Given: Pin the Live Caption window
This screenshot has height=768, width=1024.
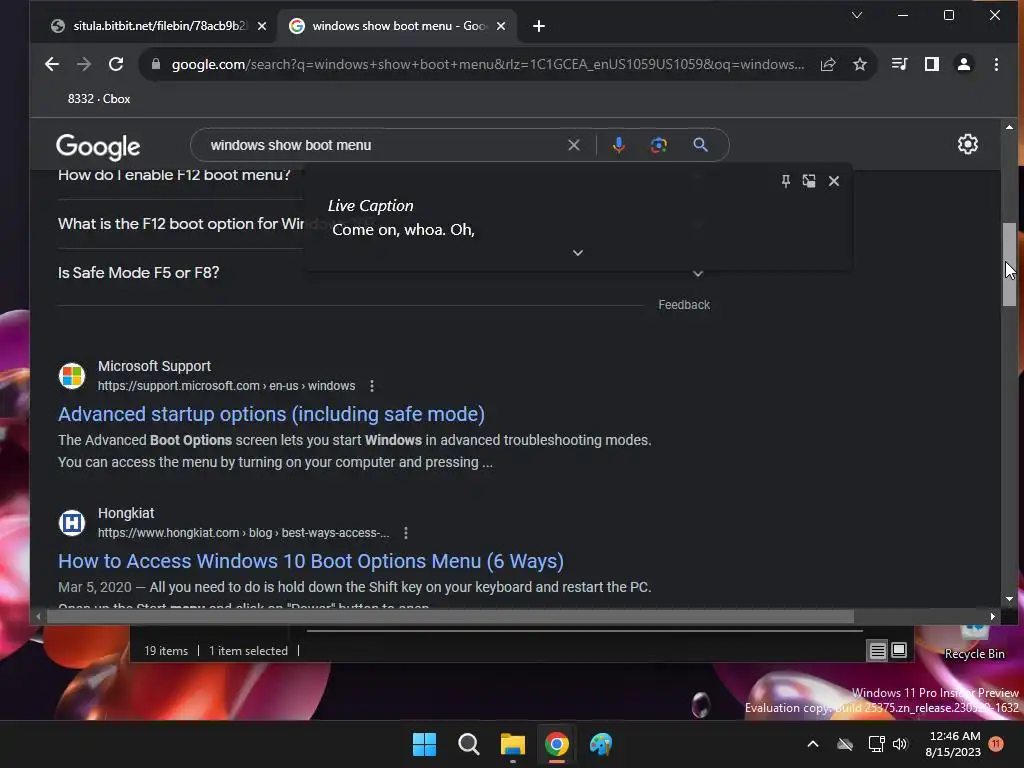Looking at the screenshot, I should click(x=786, y=181).
